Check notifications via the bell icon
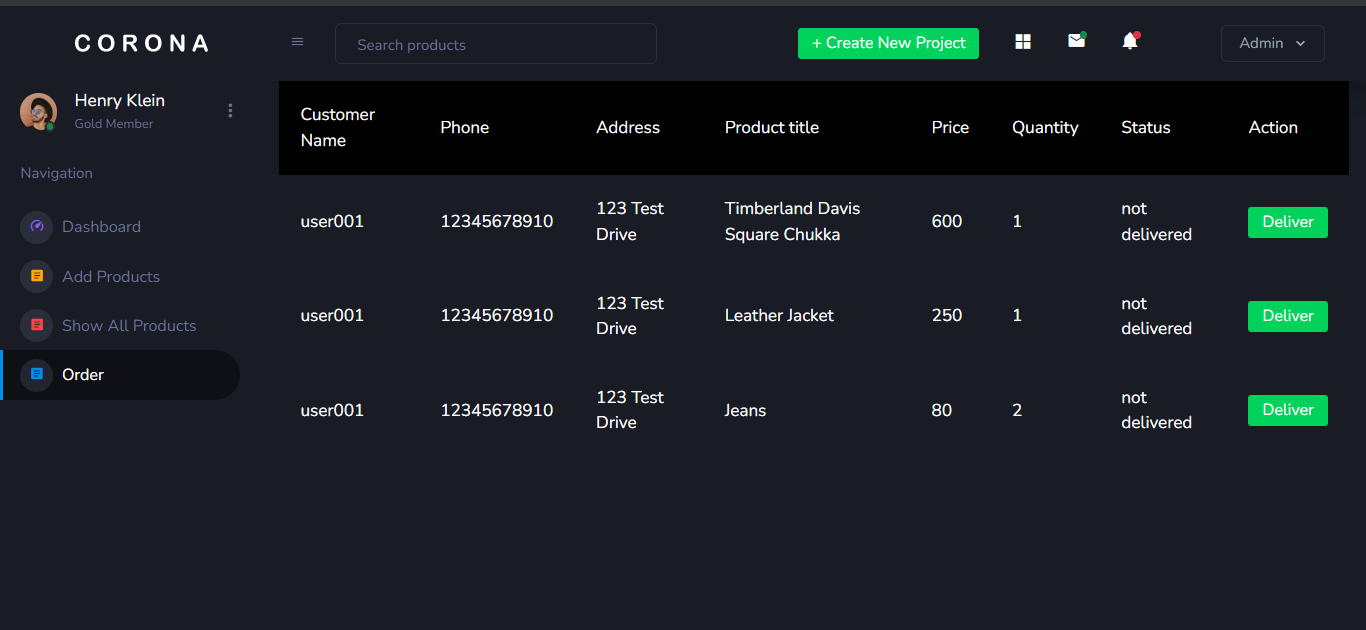 (x=1129, y=42)
